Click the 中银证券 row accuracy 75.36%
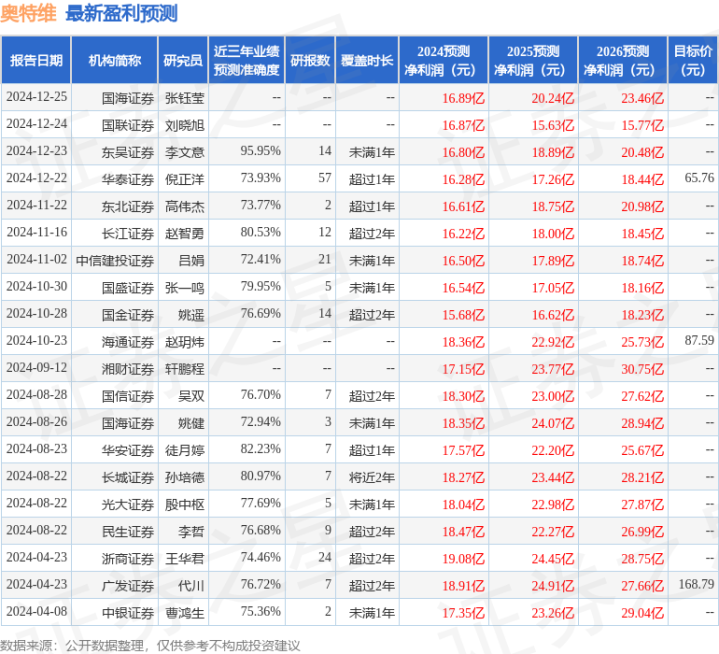Image resolution: width=719 pixels, height=654 pixels. click(x=260, y=611)
